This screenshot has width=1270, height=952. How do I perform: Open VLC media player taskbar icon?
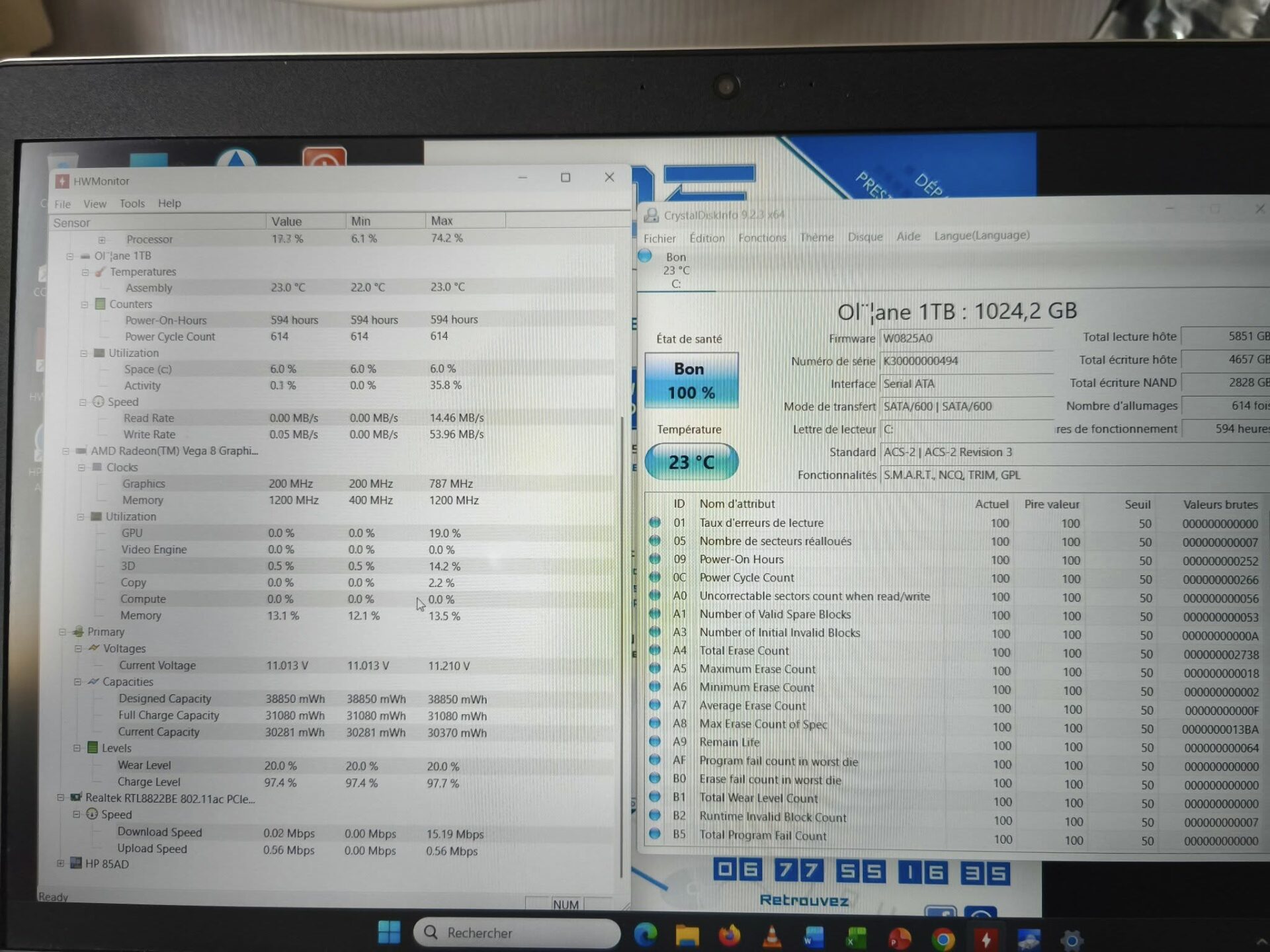pyautogui.click(x=771, y=936)
